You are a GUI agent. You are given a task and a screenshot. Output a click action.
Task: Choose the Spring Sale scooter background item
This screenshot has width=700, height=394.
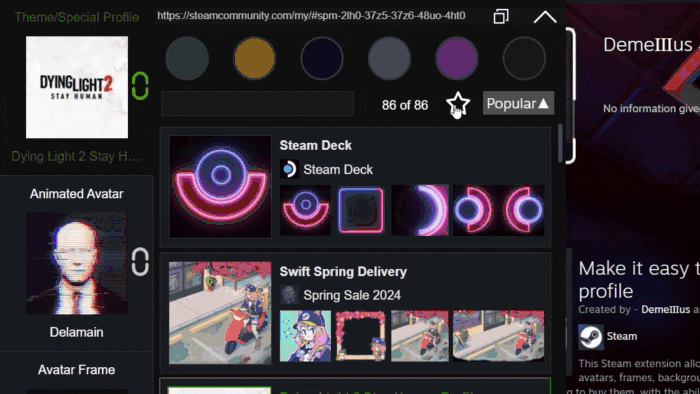(420, 336)
